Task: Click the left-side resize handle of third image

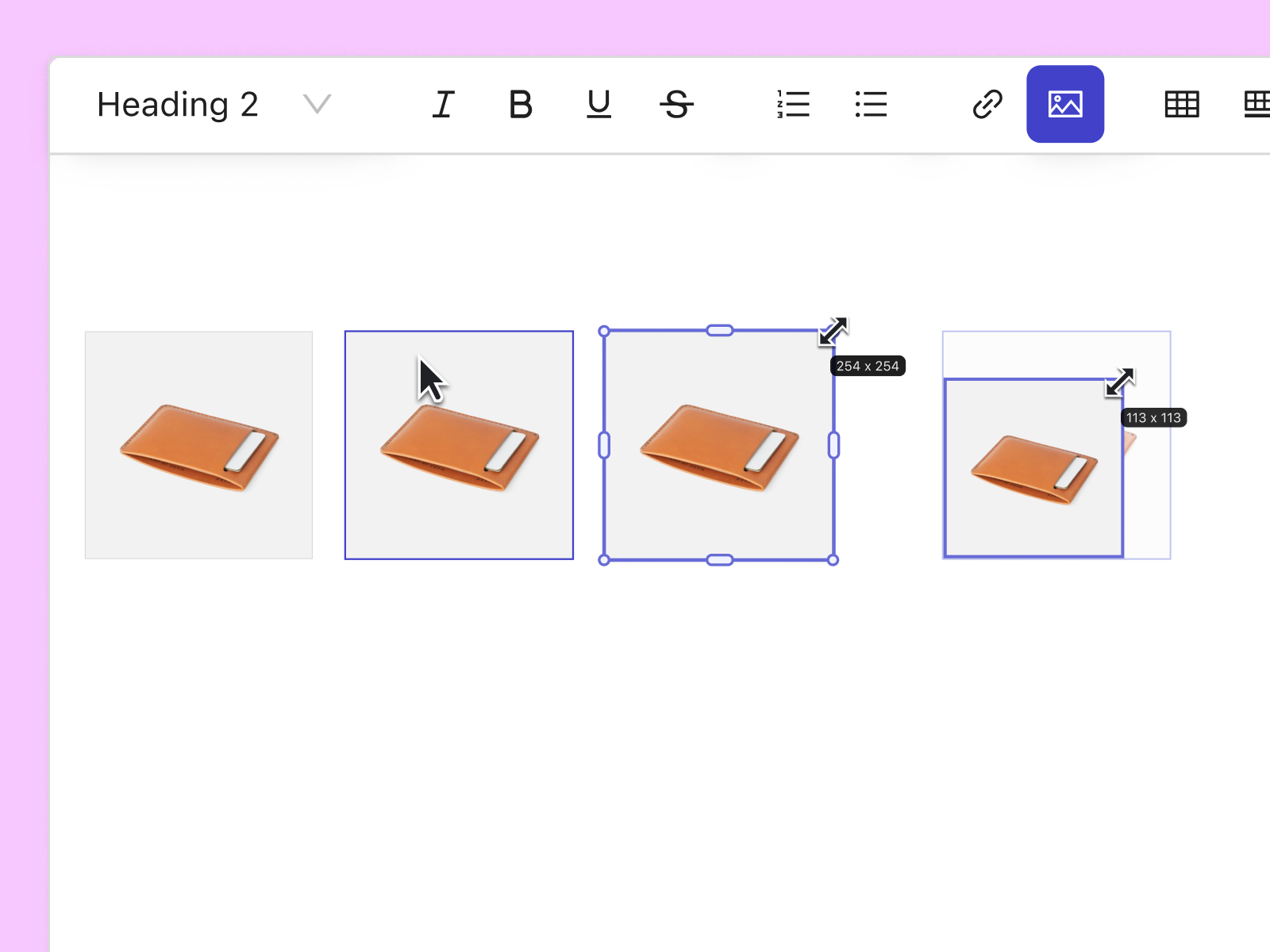Action: coord(604,445)
